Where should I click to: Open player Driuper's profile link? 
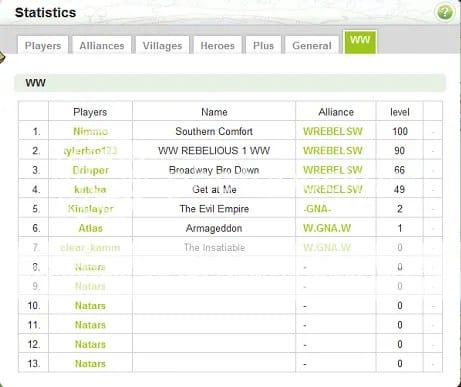pos(90,170)
